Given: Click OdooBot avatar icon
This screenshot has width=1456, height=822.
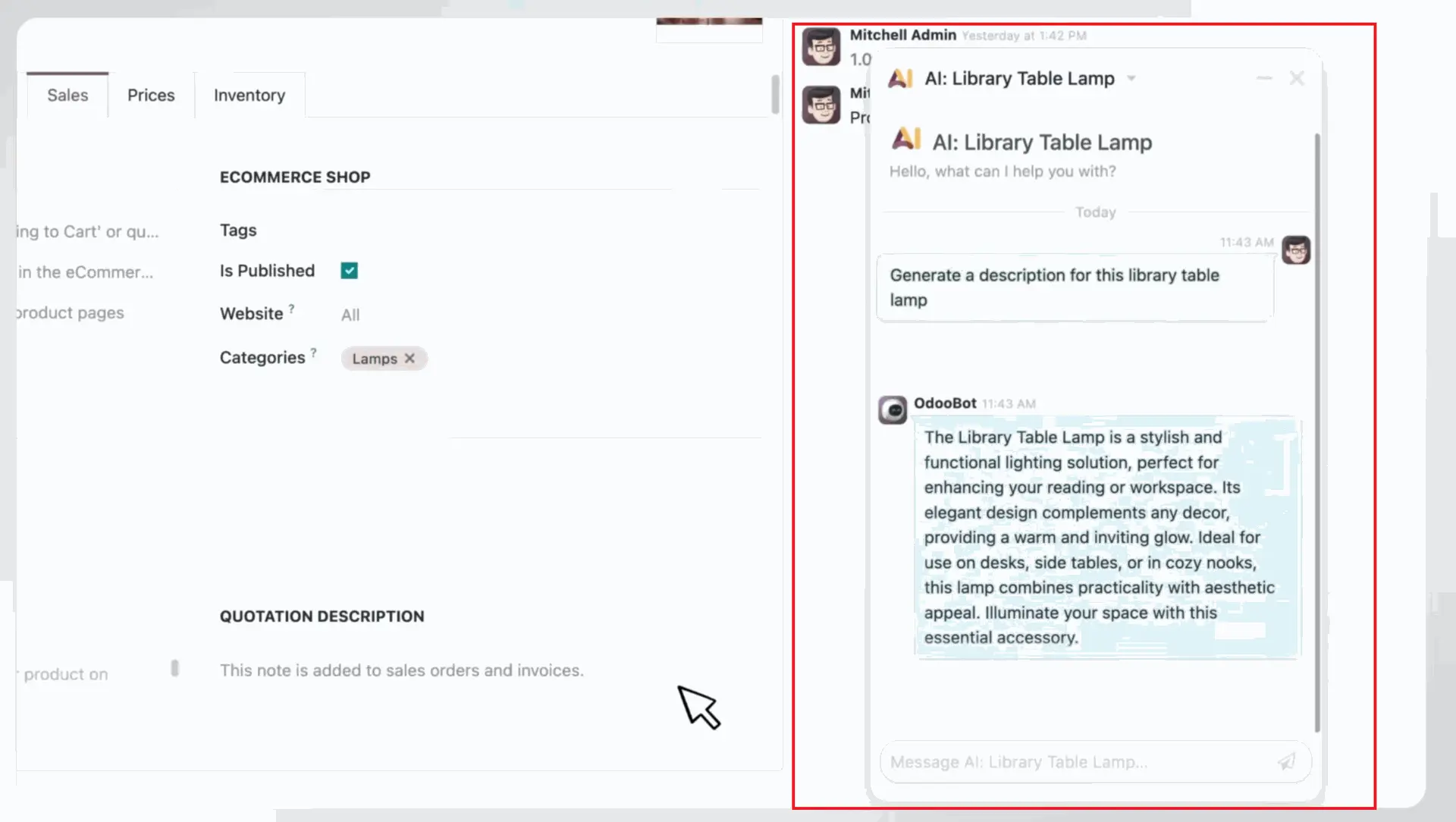Looking at the screenshot, I should pos(893,409).
